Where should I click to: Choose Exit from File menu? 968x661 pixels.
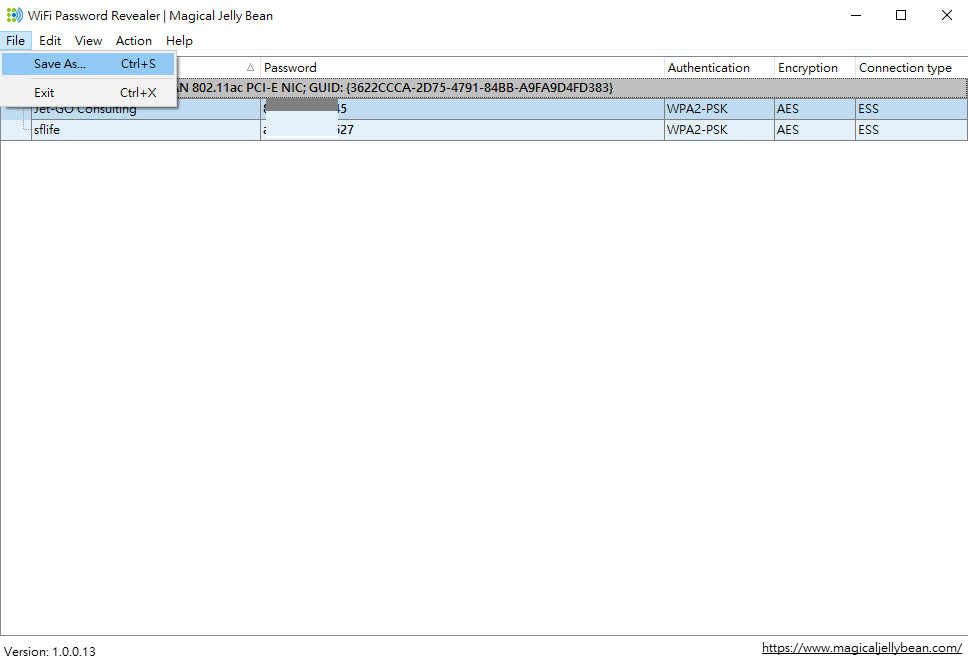88,93
